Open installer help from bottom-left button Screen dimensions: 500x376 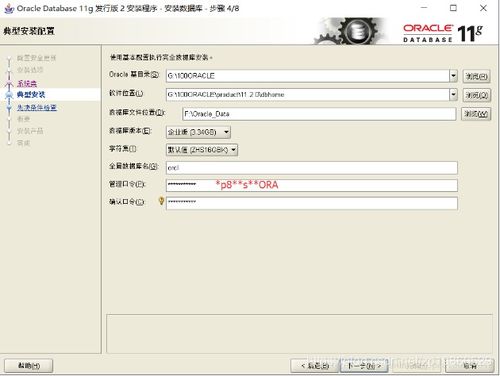29,366
